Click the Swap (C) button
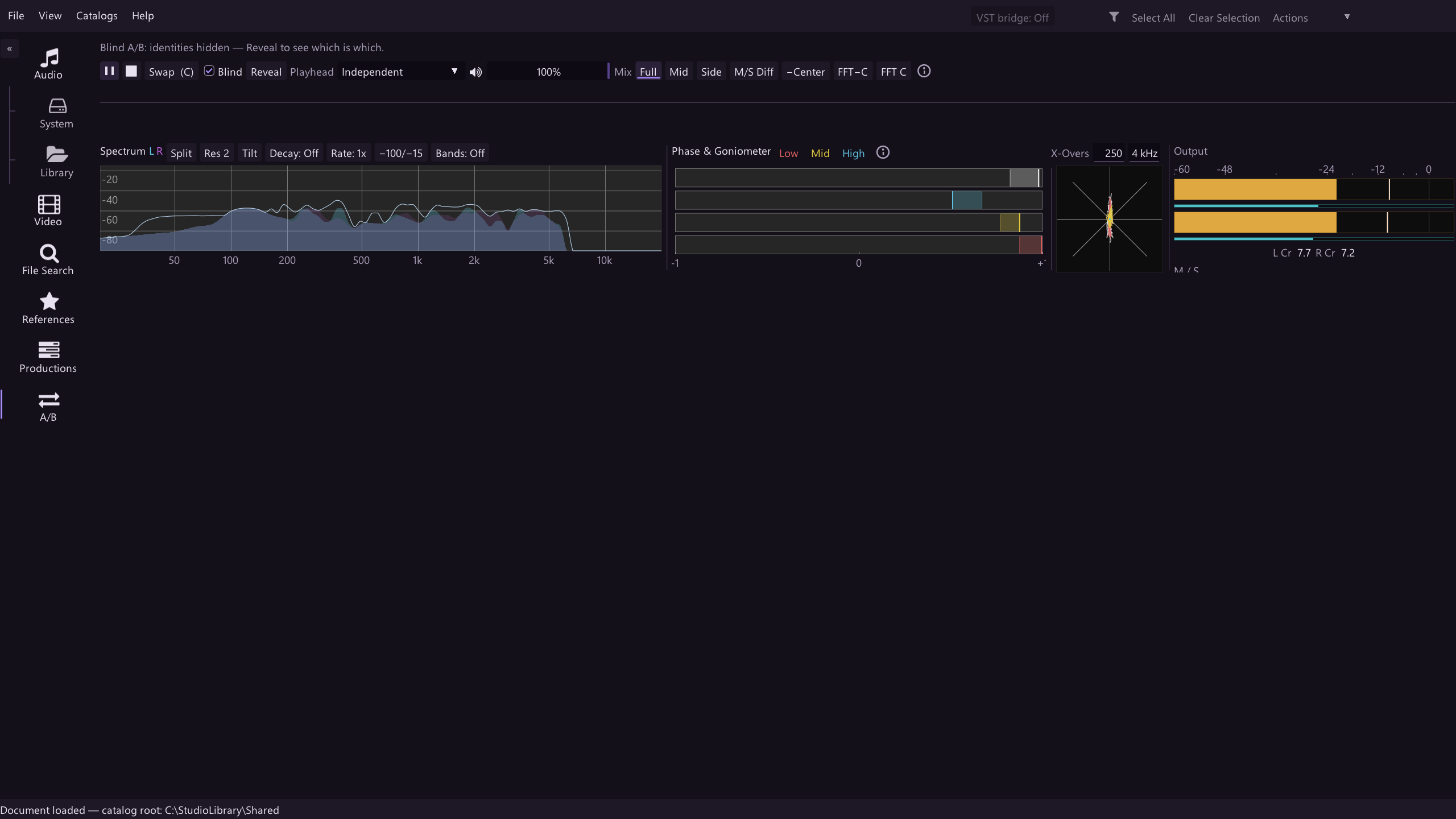1456x819 pixels. [x=171, y=72]
